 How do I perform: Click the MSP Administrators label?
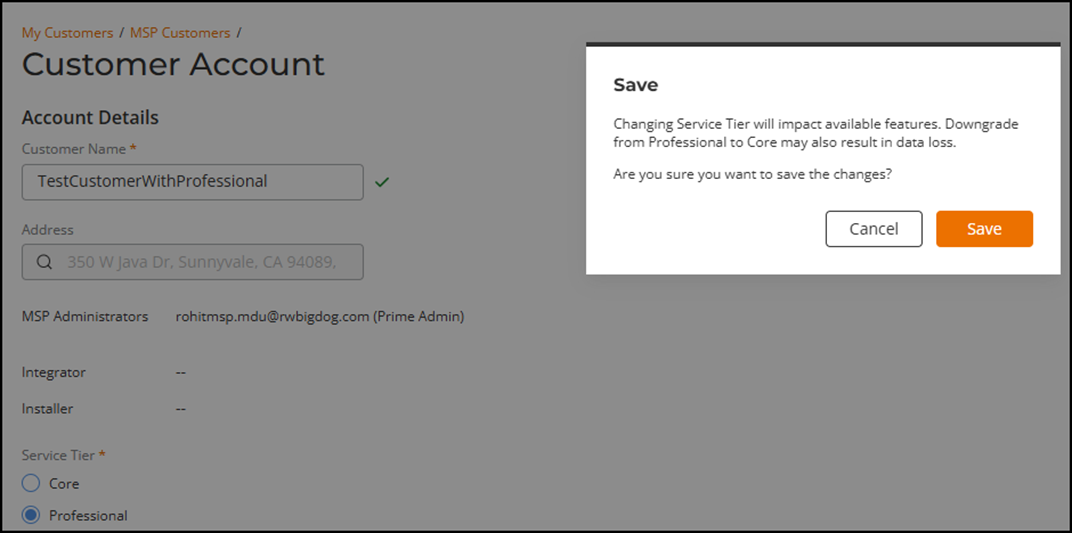[85, 316]
